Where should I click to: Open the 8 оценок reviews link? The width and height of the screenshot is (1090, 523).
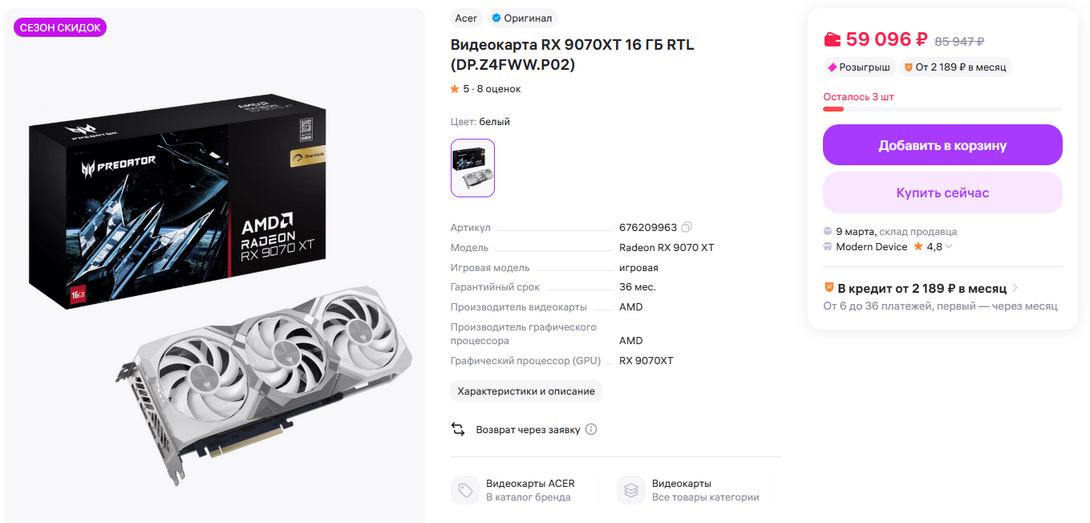point(498,89)
